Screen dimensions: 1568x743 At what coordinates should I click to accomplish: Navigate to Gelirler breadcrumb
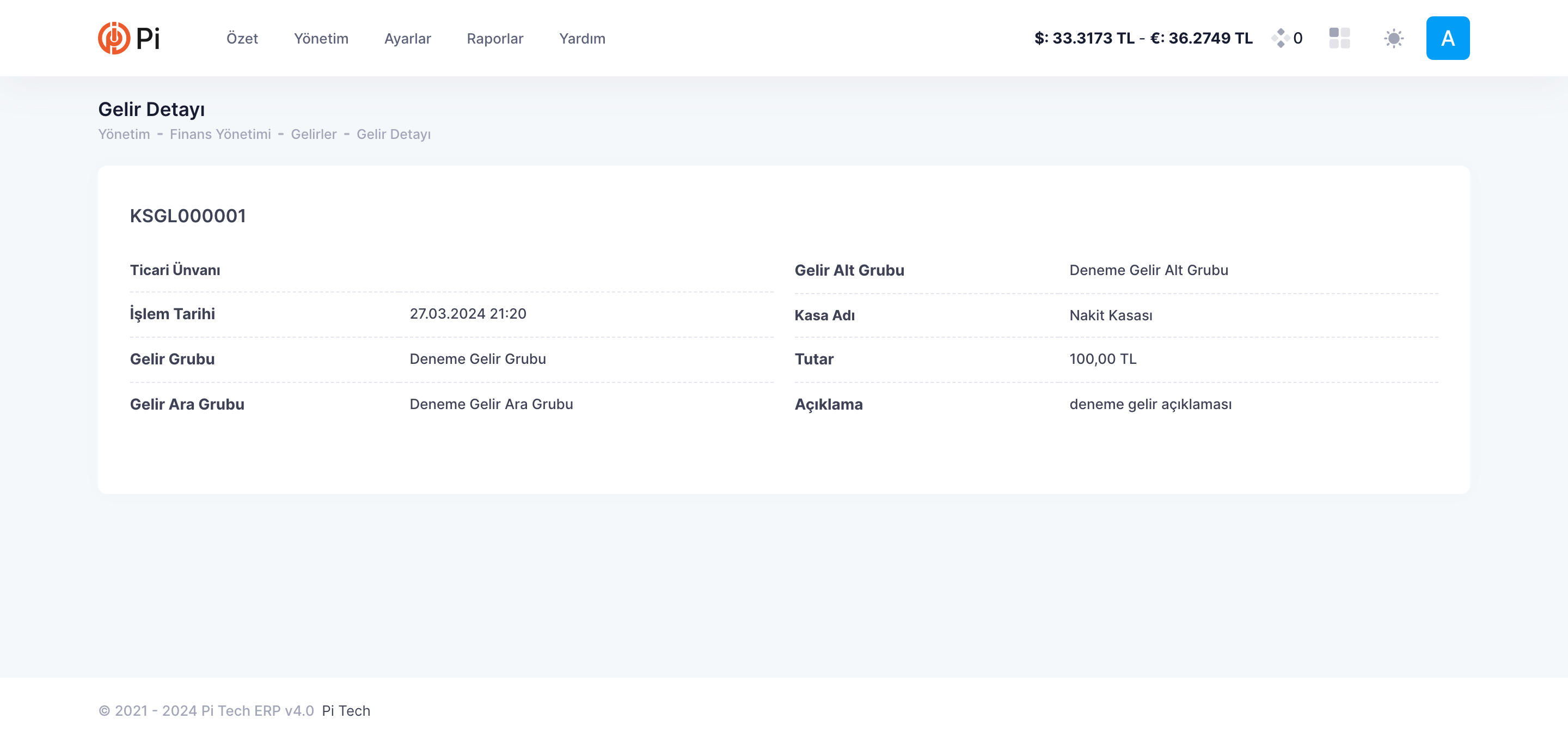click(313, 134)
